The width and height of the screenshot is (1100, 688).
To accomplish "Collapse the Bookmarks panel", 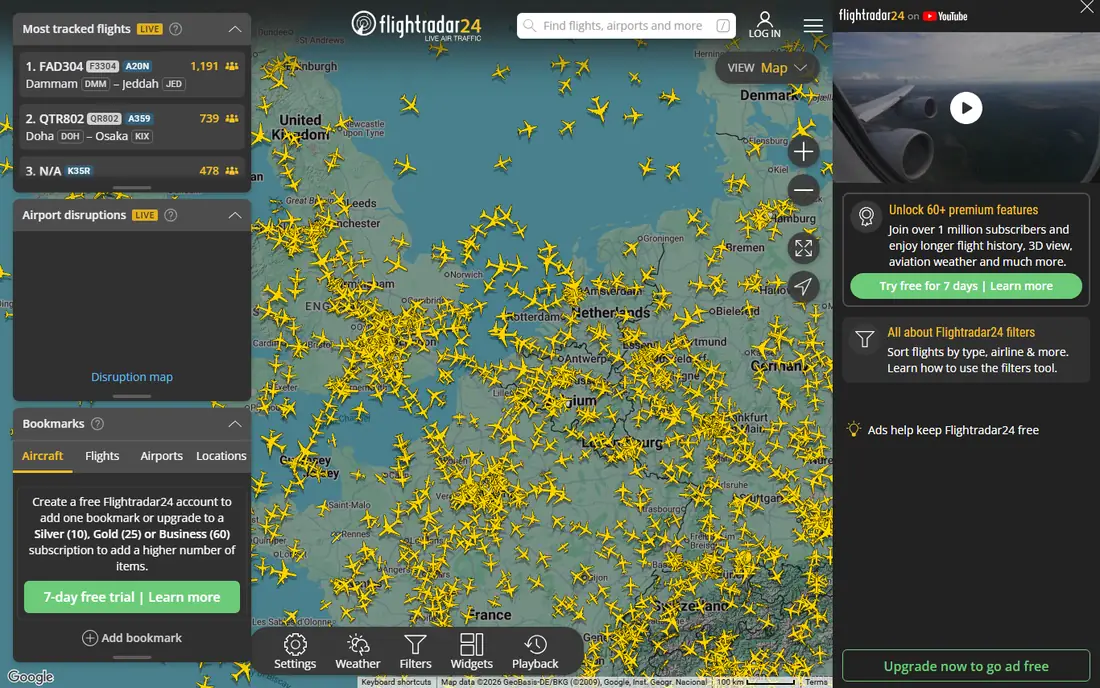I will (x=235, y=424).
